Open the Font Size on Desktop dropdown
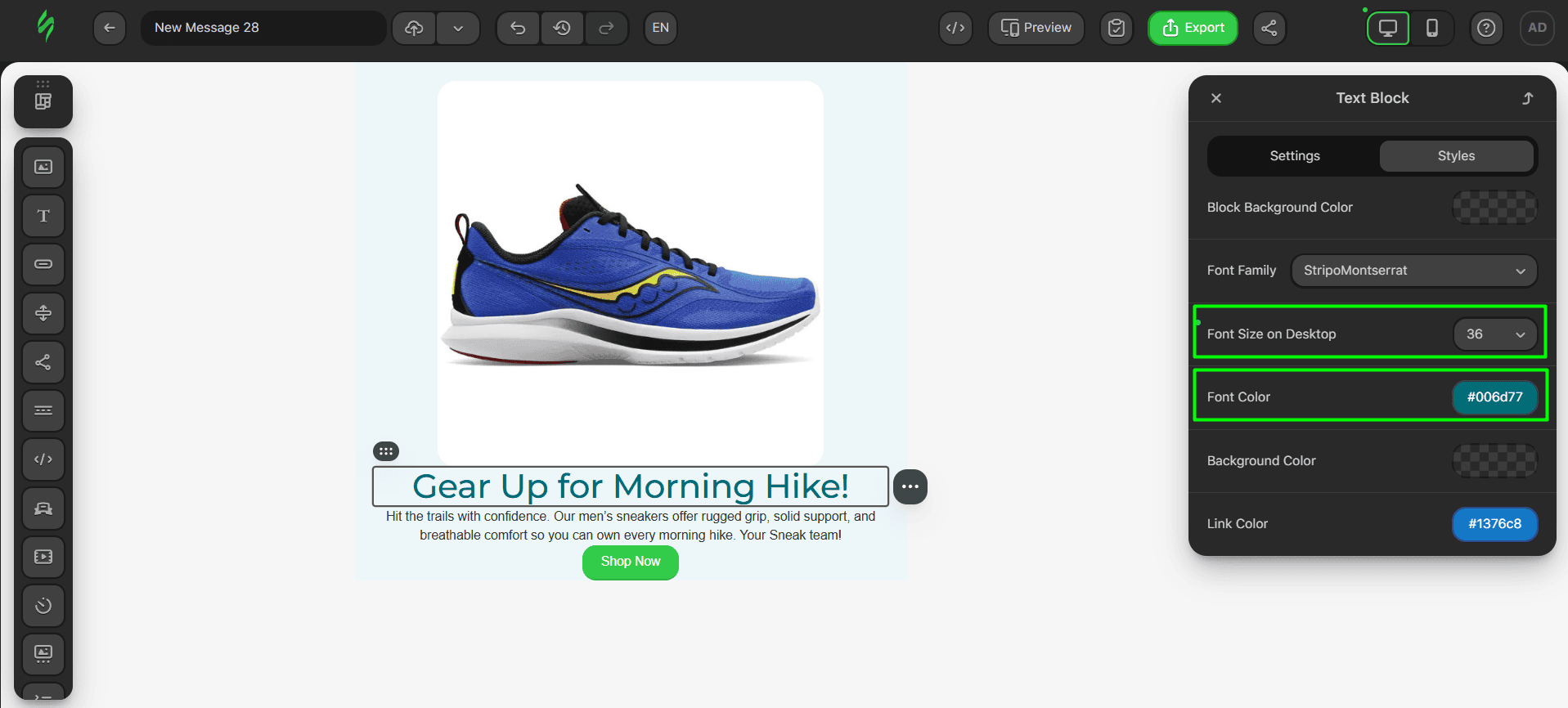This screenshot has width=1568, height=708. (1494, 334)
